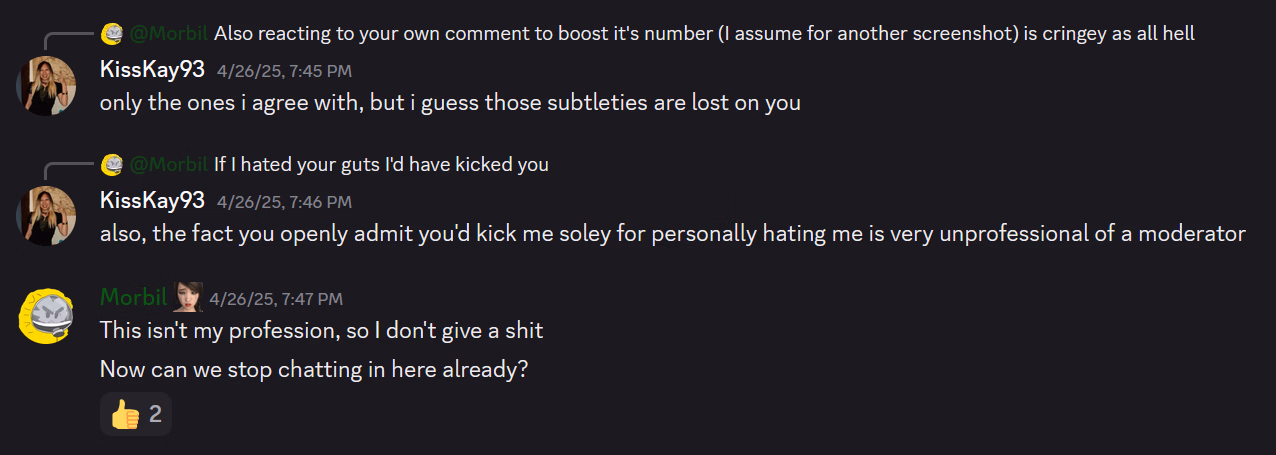Click the small role icon beside Morbil's name
Screen dimensions: 1276x455
[189, 297]
